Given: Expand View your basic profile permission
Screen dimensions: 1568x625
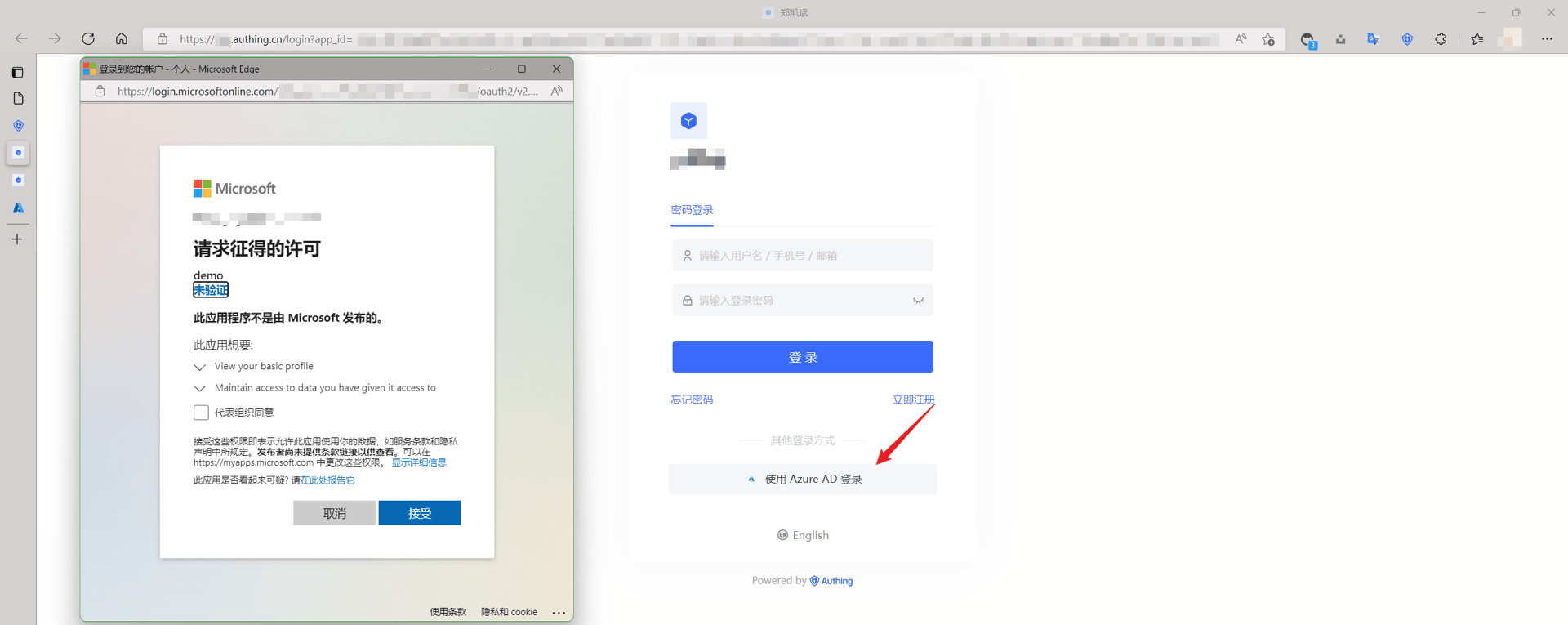Looking at the screenshot, I should pyautogui.click(x=200, y=367).
